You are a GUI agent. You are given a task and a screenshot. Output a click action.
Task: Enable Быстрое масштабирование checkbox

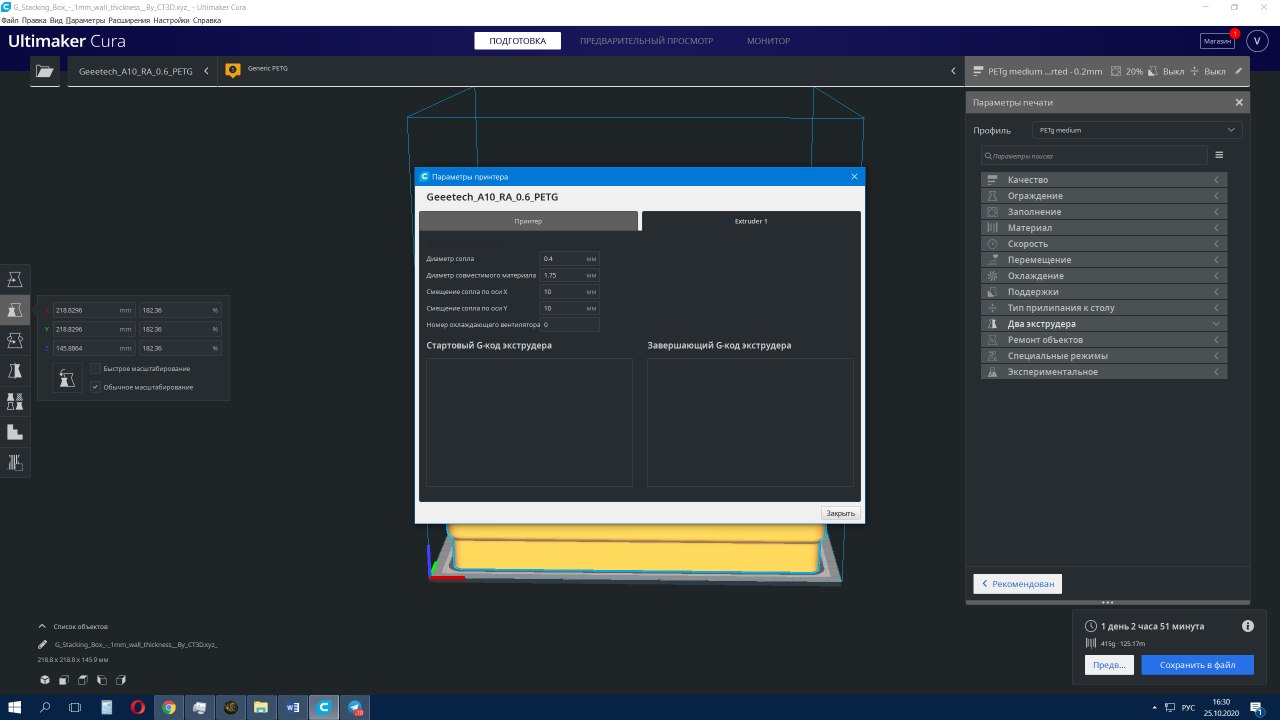95,368
